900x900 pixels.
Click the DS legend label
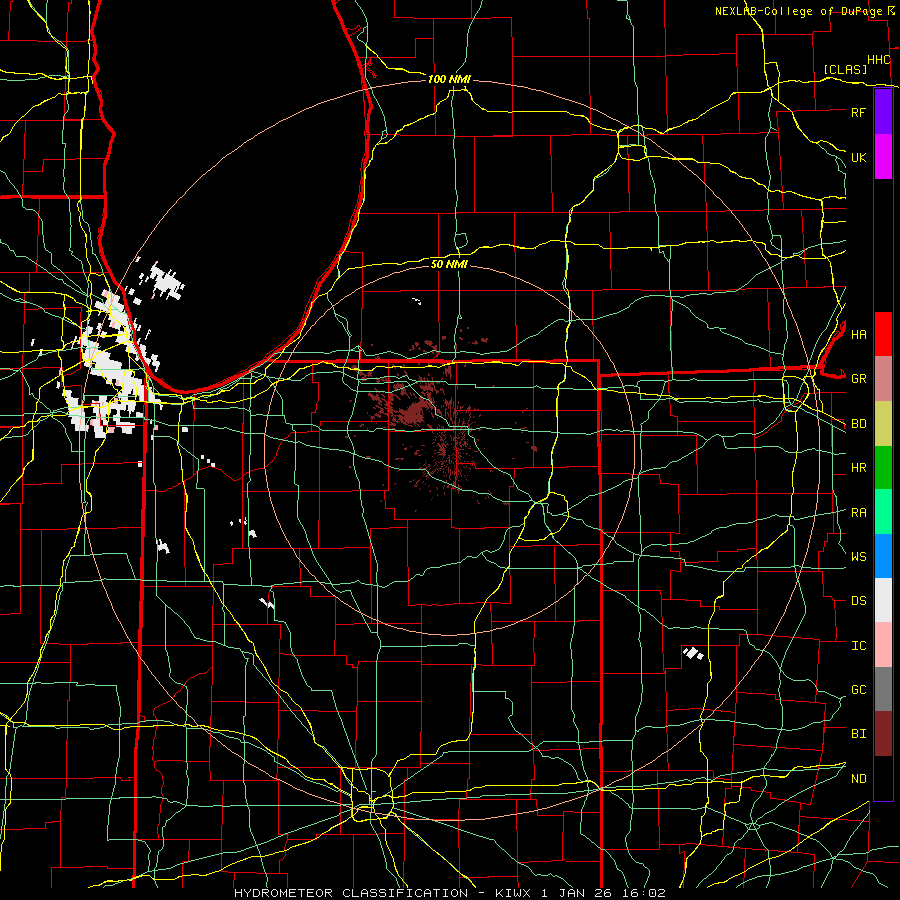pos(858,601)
